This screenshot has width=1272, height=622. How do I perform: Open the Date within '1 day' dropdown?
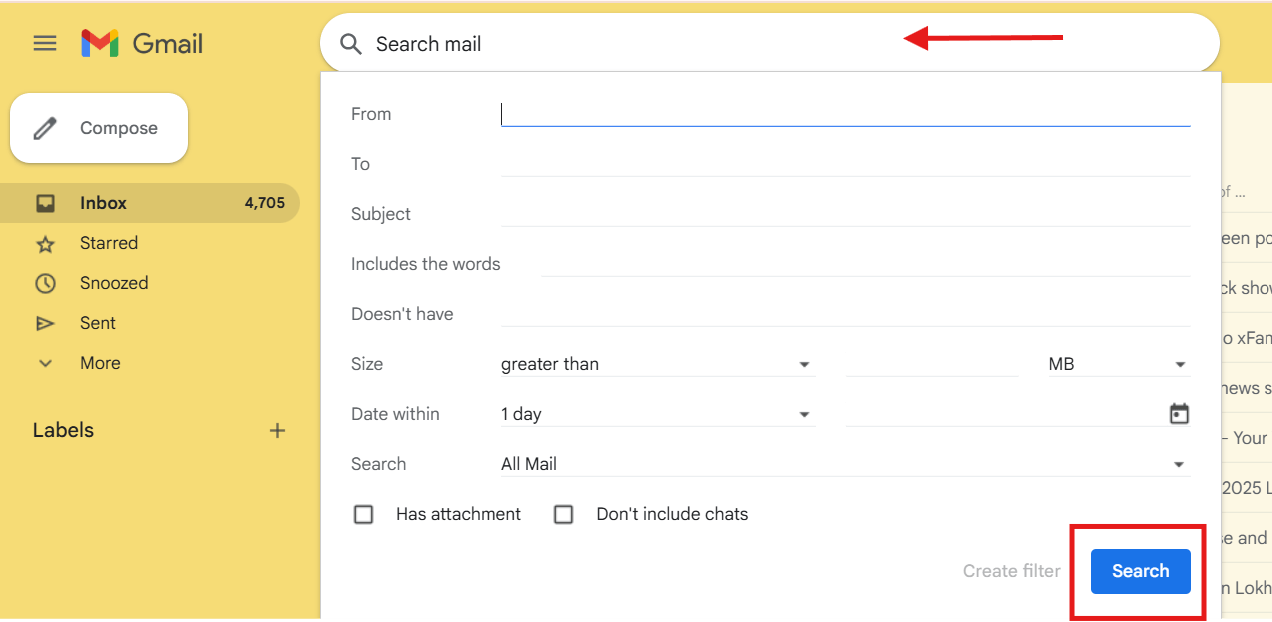[658, 414]
